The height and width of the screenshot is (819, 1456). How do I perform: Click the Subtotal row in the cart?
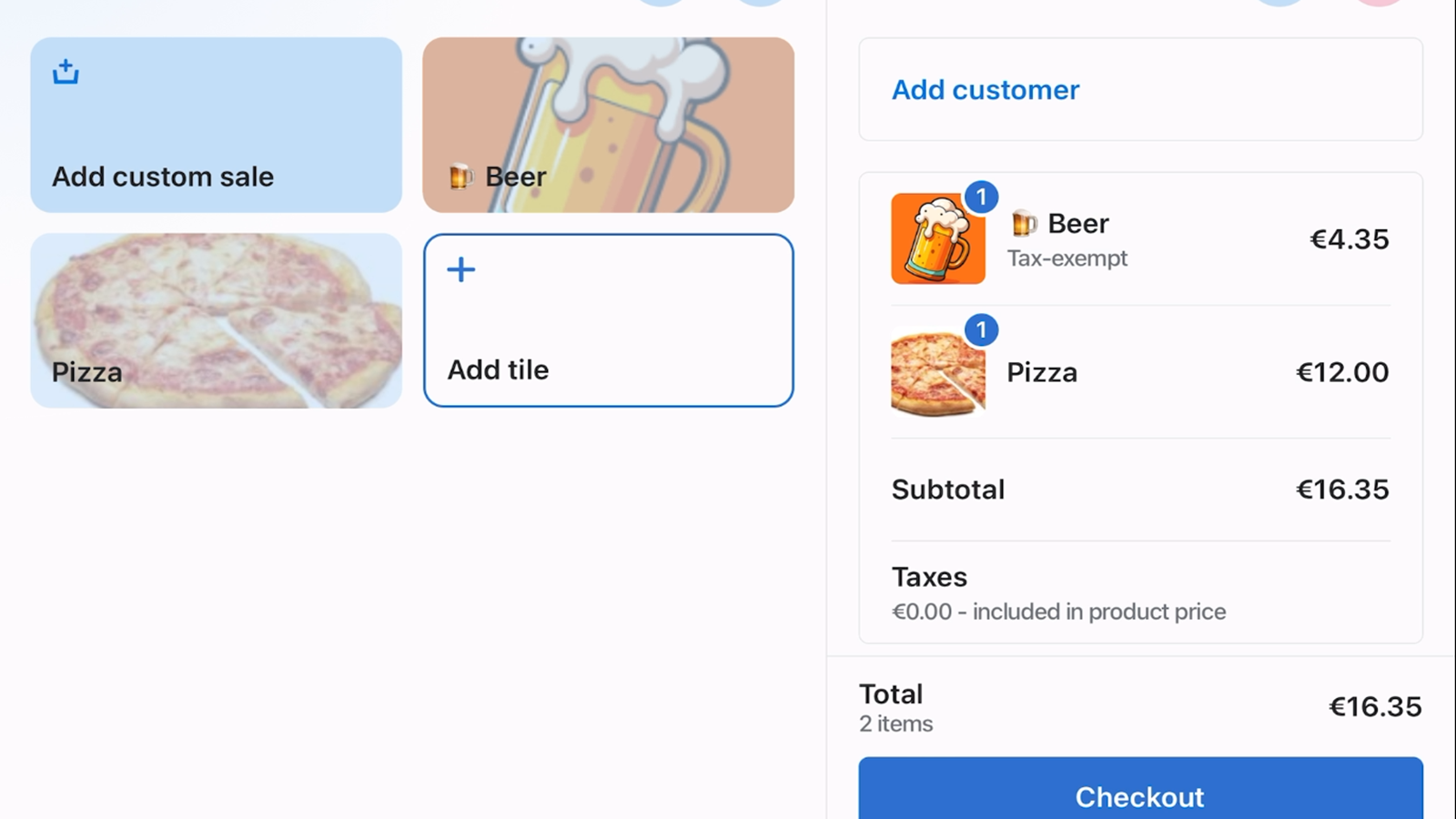click(x=1137, y=490)
